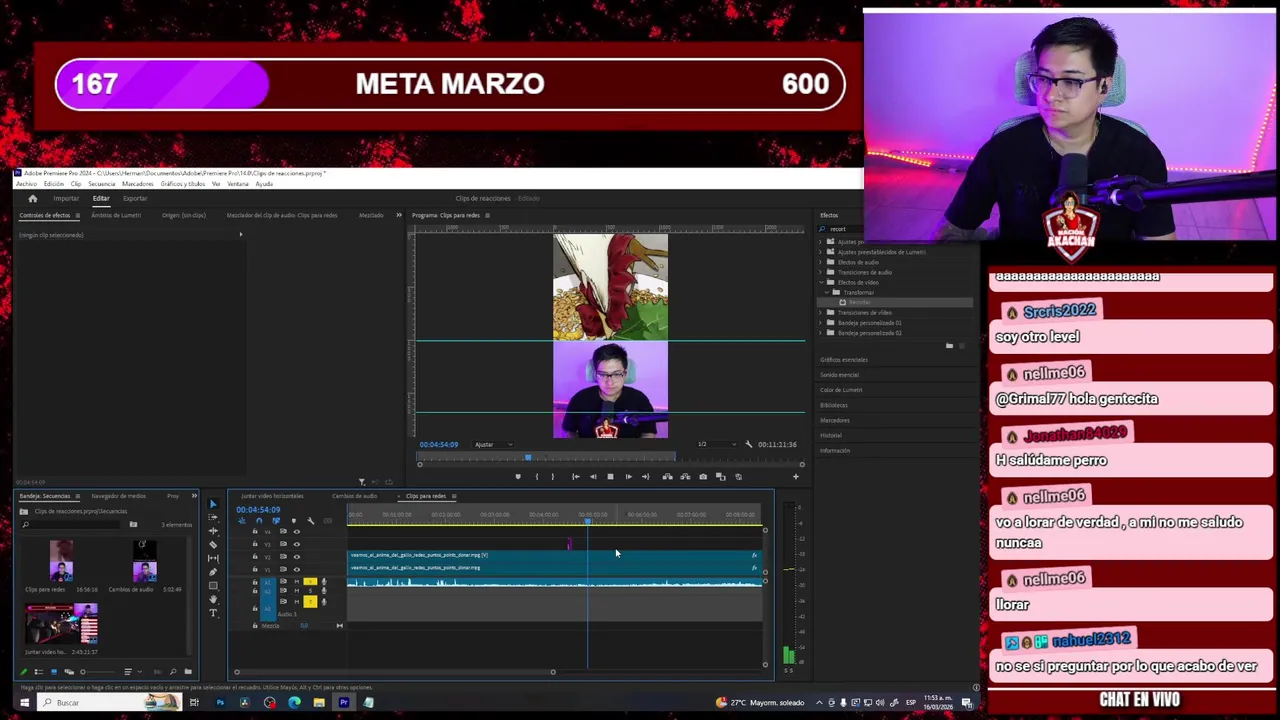Switch to Importar workspace

[66, 198]
